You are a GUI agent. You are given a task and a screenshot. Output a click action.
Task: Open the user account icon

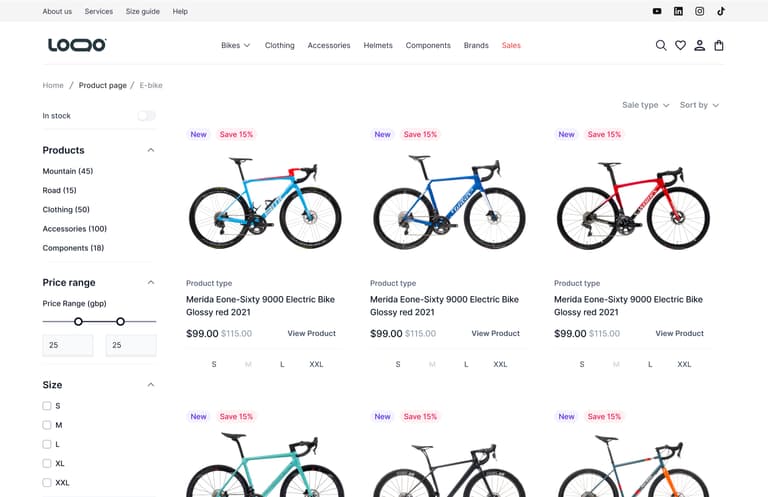pos(700,45)
